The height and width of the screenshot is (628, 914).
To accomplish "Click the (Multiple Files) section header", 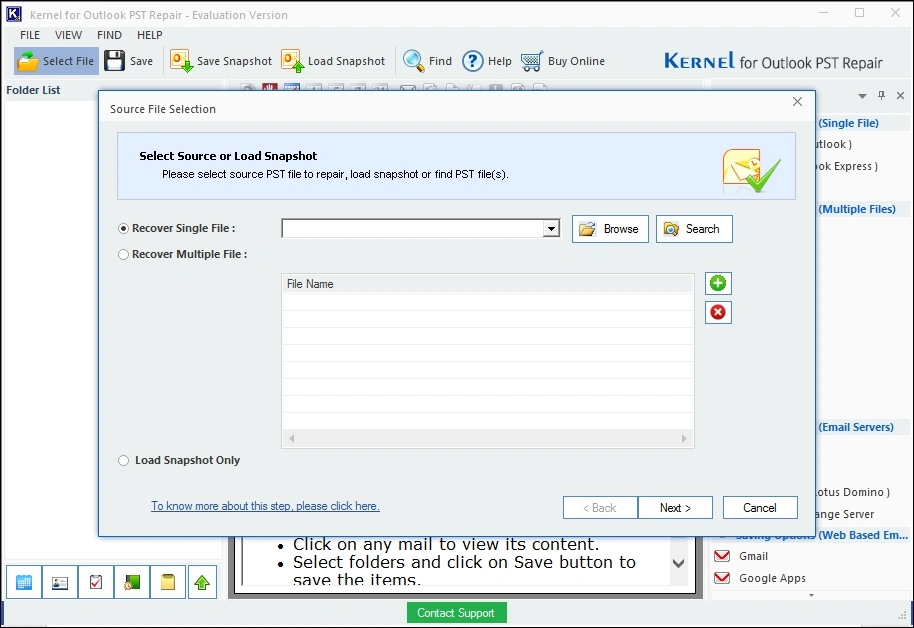I will pyautogui.click(x=857, y=209).
